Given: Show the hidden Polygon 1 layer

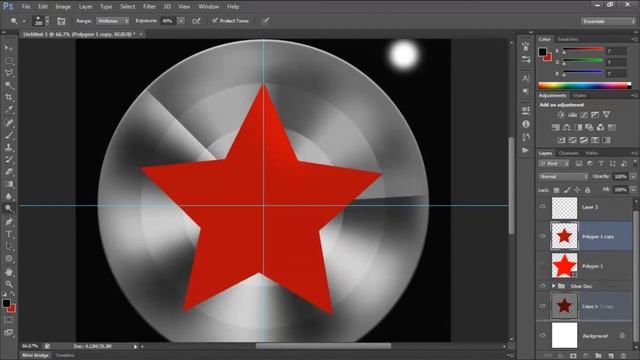Looking at the screenshot, I should (542, 265).
